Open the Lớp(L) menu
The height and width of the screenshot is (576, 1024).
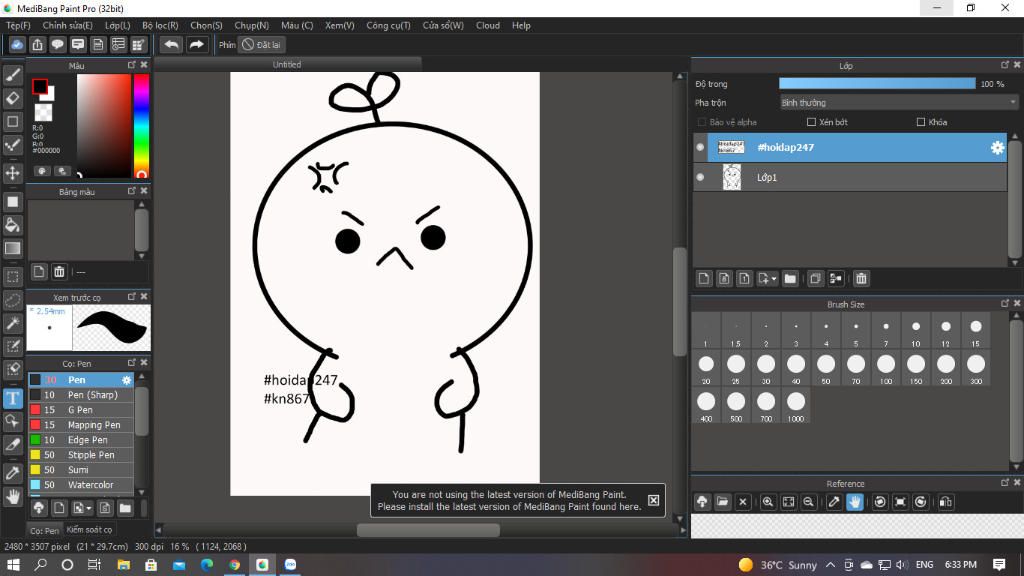[x=118, y=25]
